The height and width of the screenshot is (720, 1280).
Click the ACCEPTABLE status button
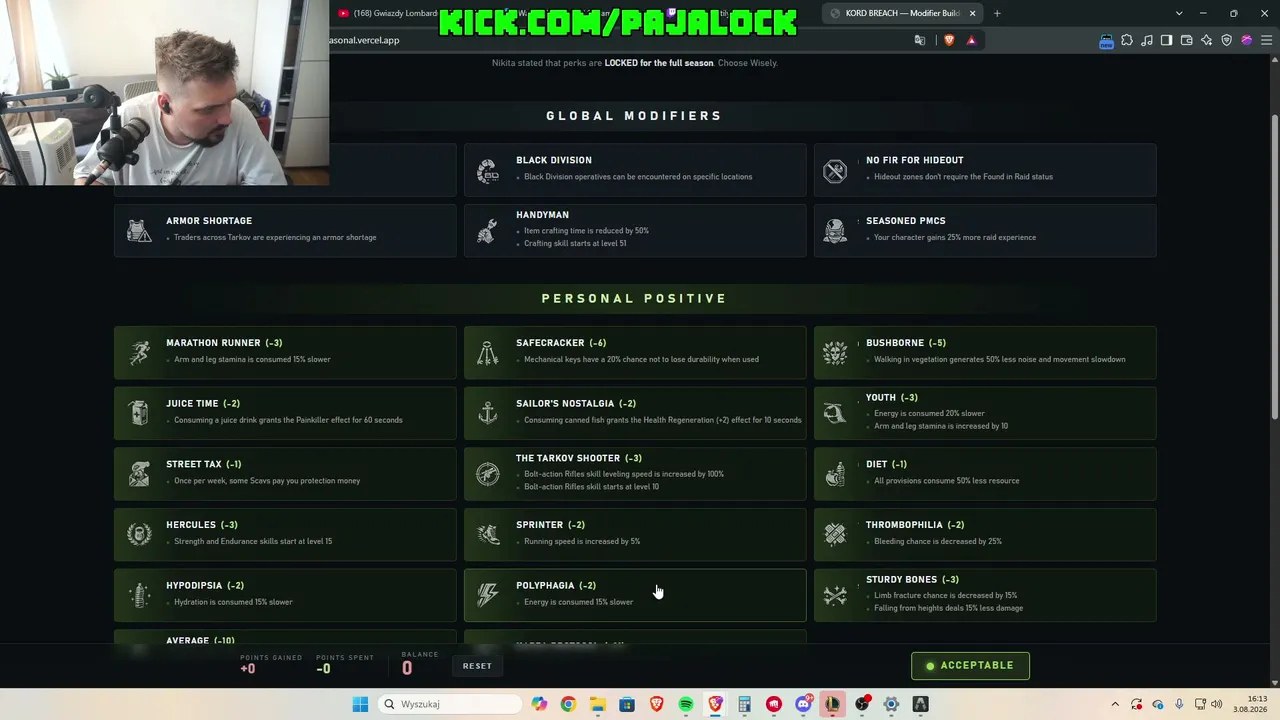tap(970, 666)
